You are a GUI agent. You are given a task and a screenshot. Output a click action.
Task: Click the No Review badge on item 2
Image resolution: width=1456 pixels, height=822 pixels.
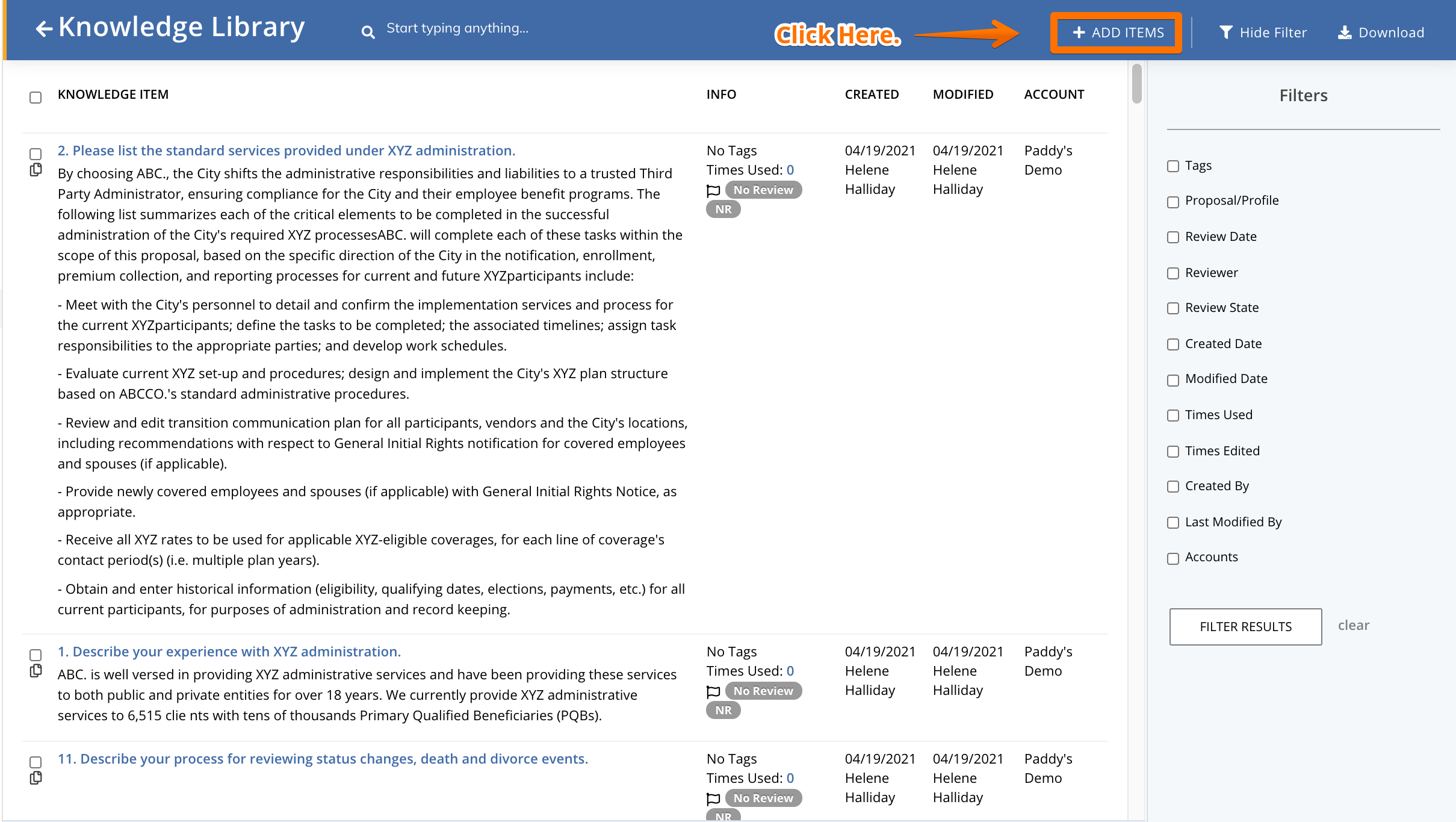coord(763,190)
